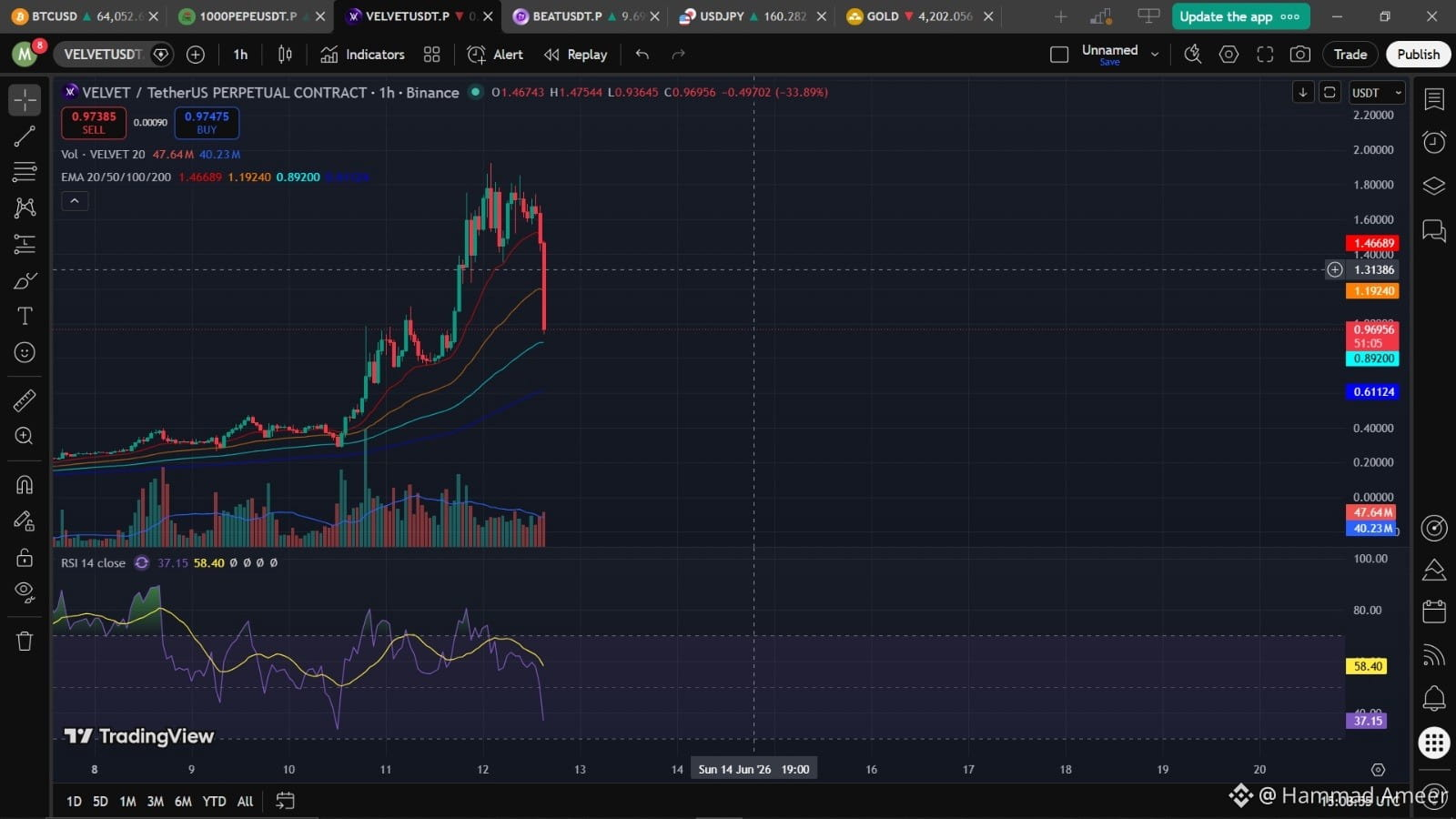Click the 0.97475 BUY button
Viewport: 1456px width, 819px height.
(x=207, y=123)
